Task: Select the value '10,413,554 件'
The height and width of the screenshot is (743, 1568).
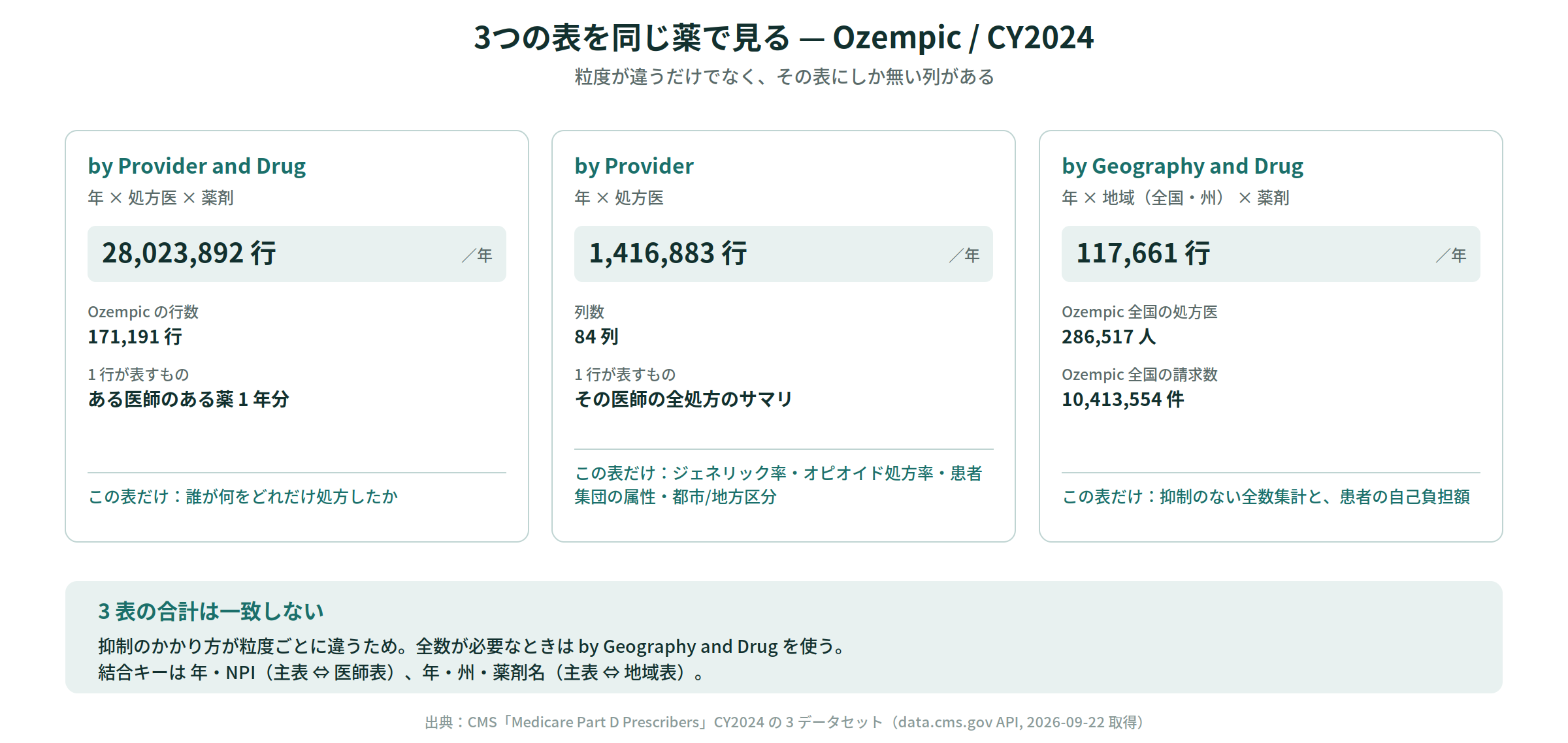Action: (x=1122, y=400)
